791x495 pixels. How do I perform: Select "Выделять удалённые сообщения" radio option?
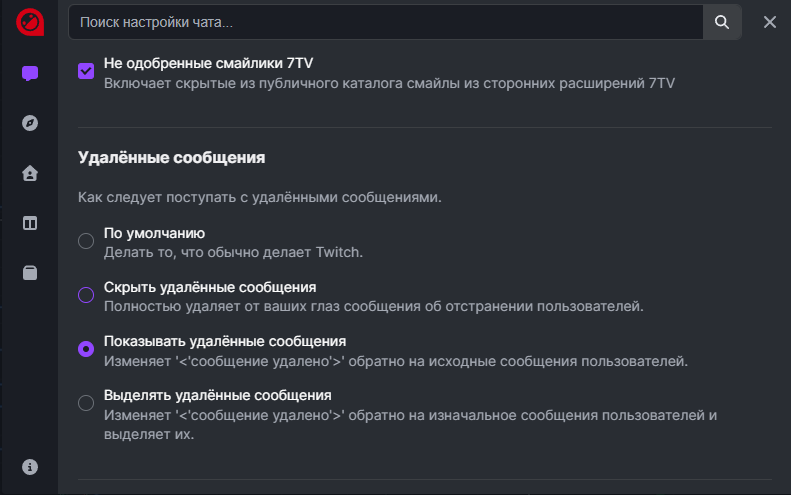tap(86, 403)
